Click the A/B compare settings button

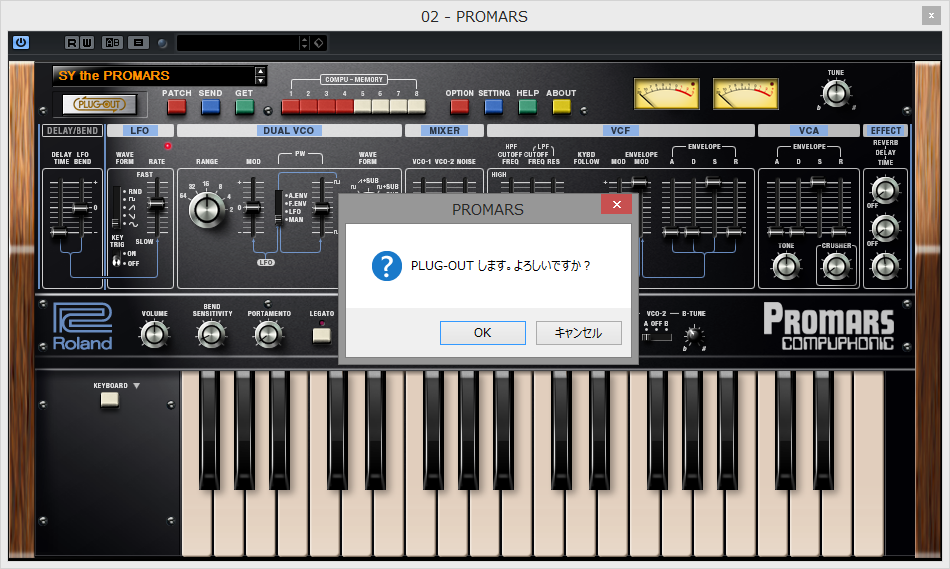(x=112, y=42)
